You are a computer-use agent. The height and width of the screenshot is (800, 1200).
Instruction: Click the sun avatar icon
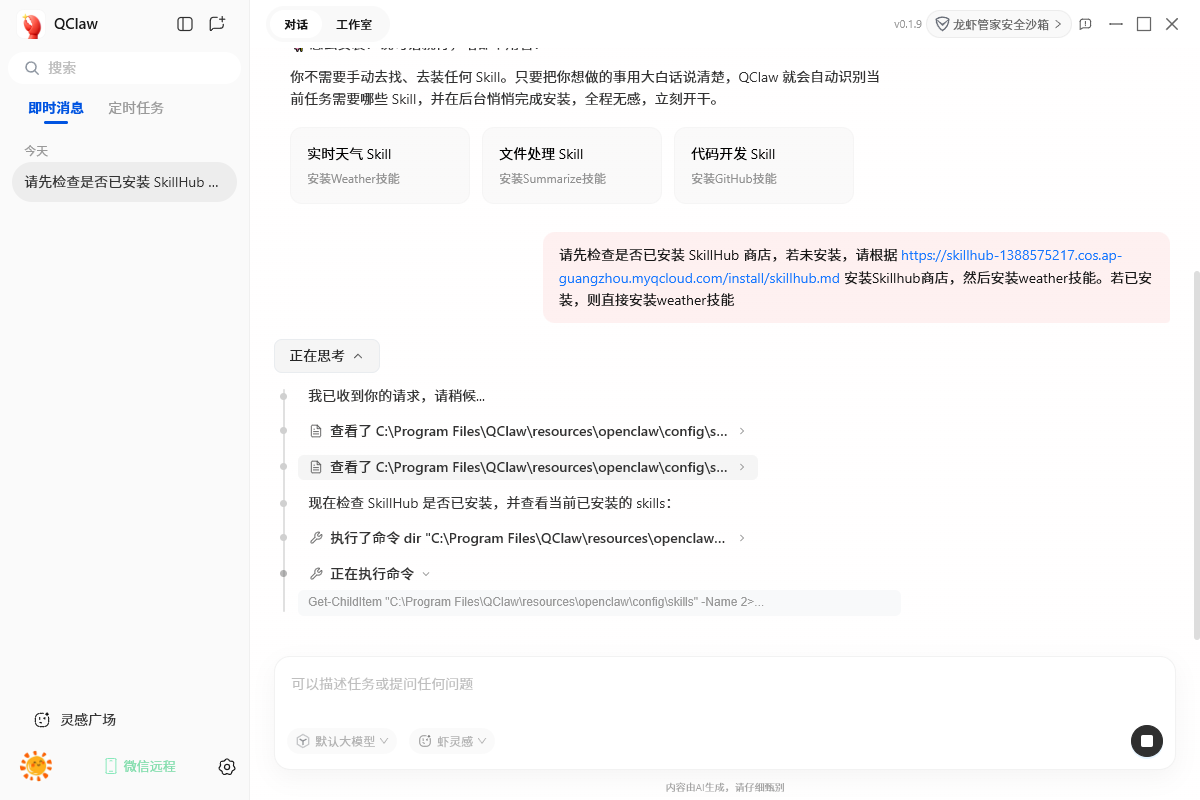tap(36, 766)
